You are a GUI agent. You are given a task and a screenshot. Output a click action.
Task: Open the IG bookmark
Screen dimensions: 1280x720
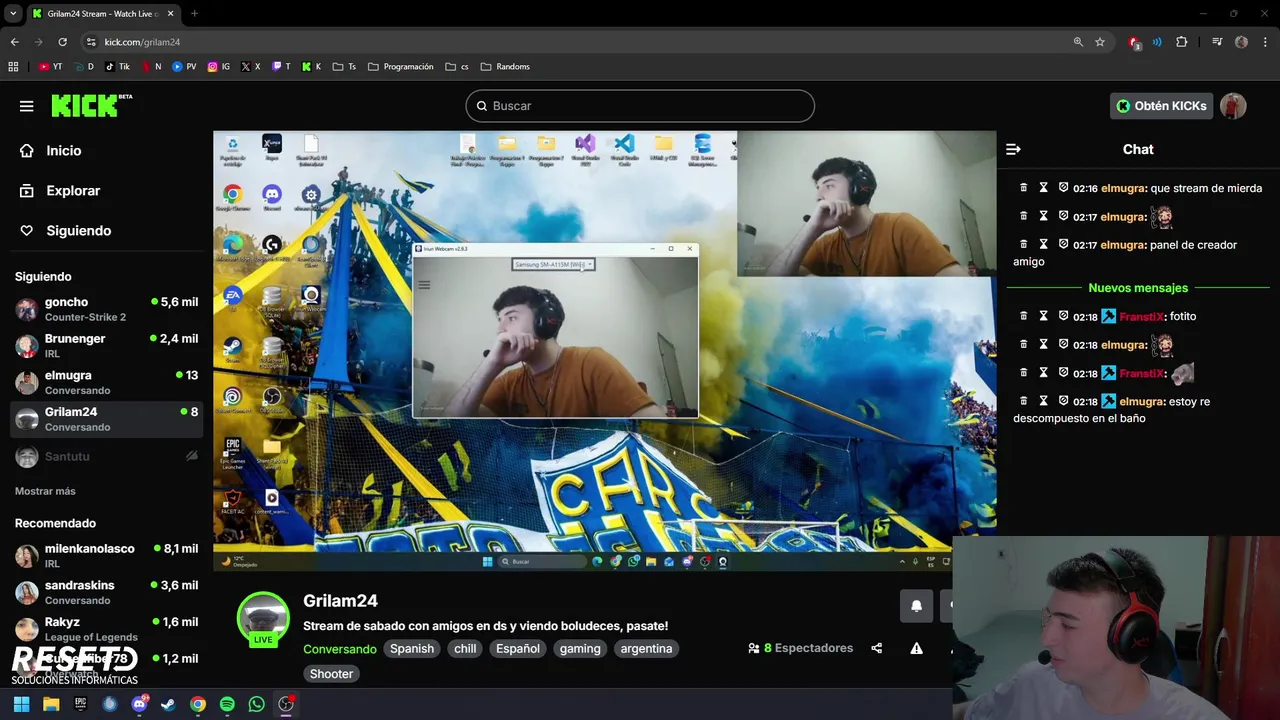pyautogui.click(x=219, y=67)
